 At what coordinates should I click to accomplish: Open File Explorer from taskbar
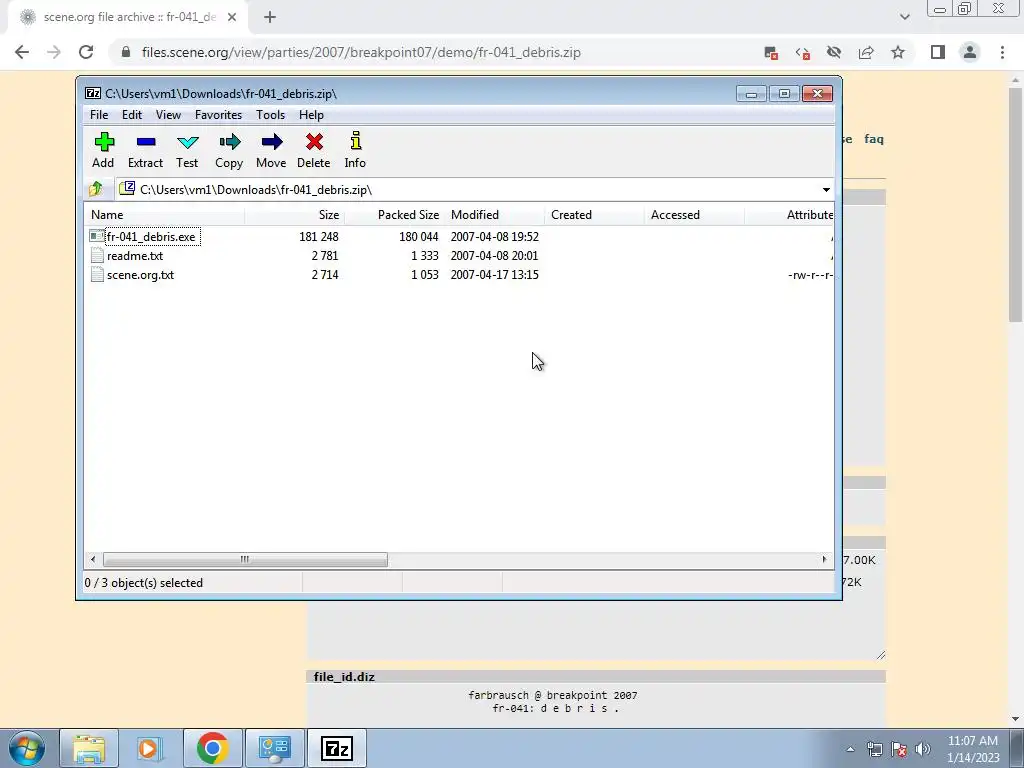[89, 748]
